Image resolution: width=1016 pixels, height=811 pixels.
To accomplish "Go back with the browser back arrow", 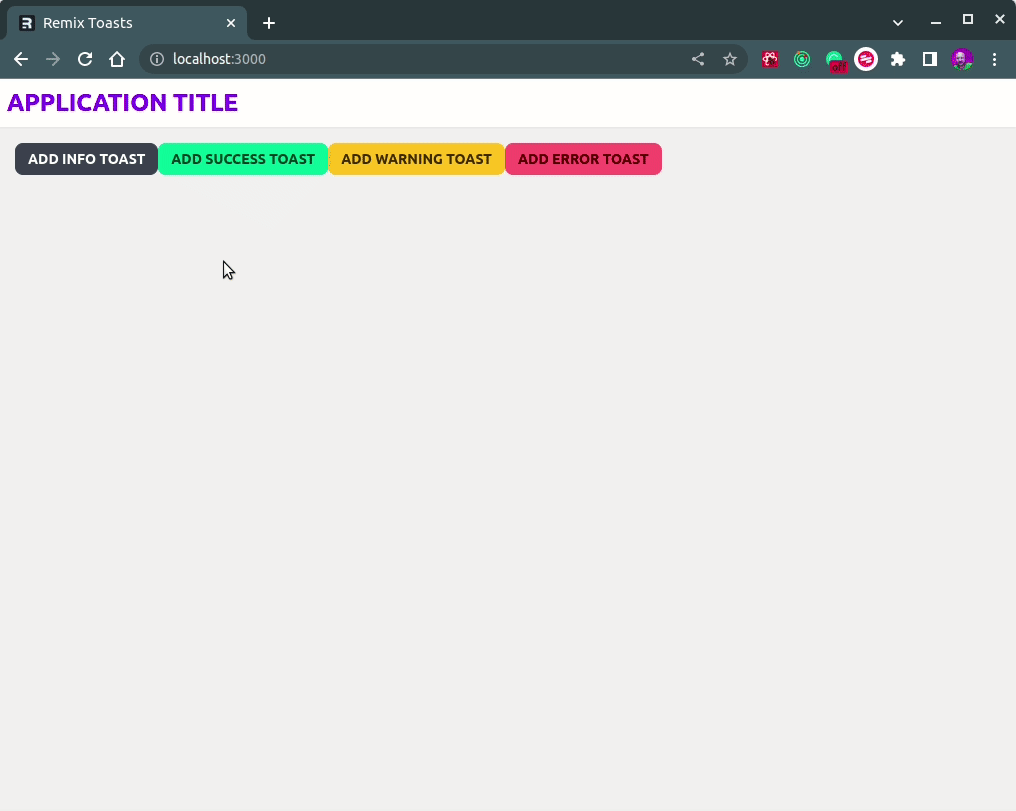I will 21,60.
